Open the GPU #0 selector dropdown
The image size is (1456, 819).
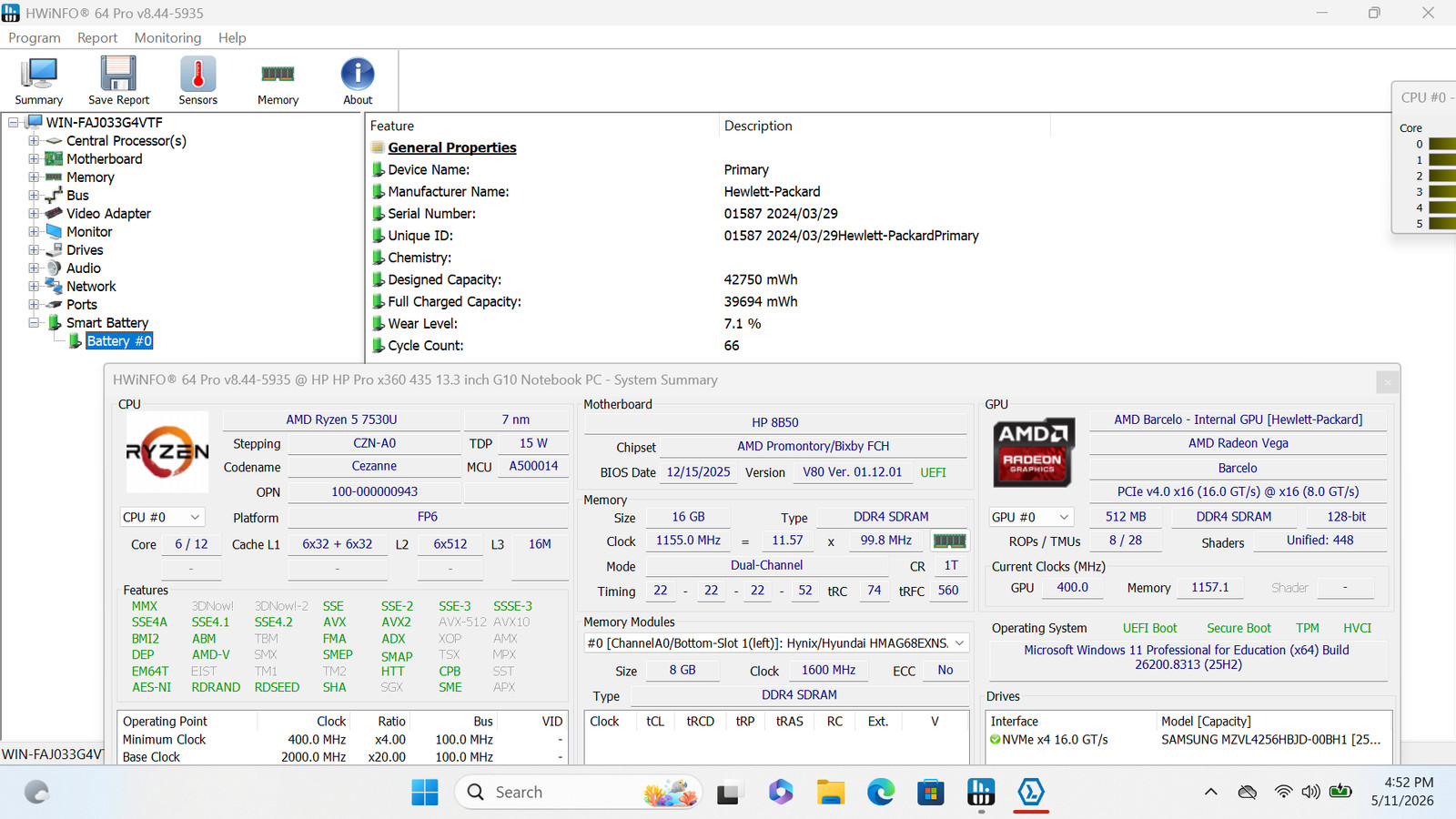coord(1031,517)
